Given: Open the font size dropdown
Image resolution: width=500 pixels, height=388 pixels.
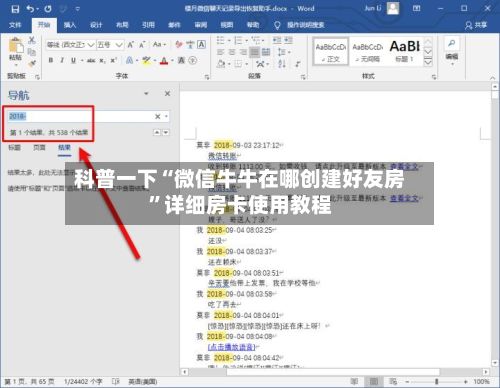Looking at the screenshot, I should pyautogui.click(x=119, y=45).
